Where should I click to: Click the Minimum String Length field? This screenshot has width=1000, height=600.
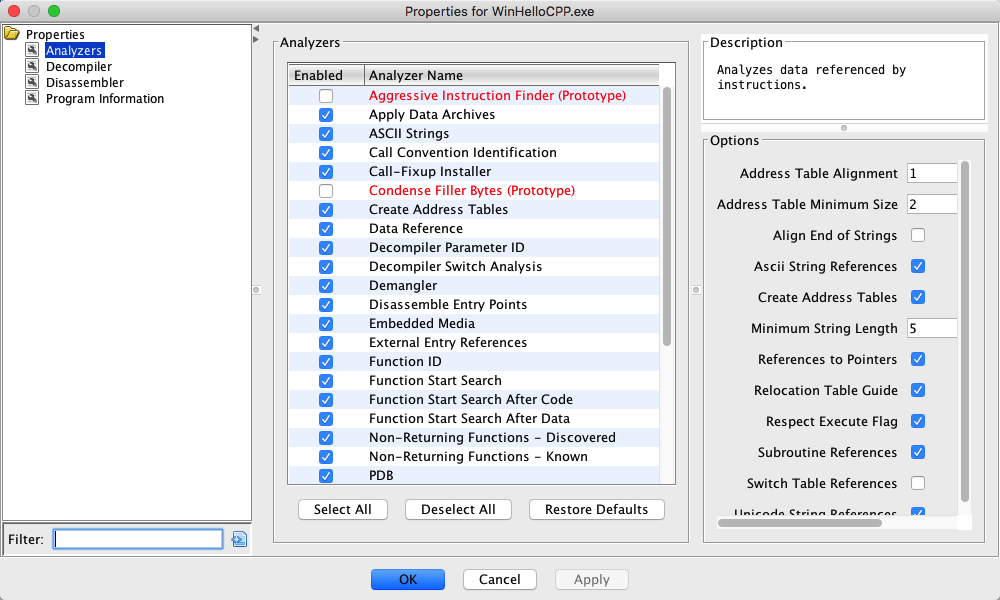pyautogui.click(x=932, y=328)
